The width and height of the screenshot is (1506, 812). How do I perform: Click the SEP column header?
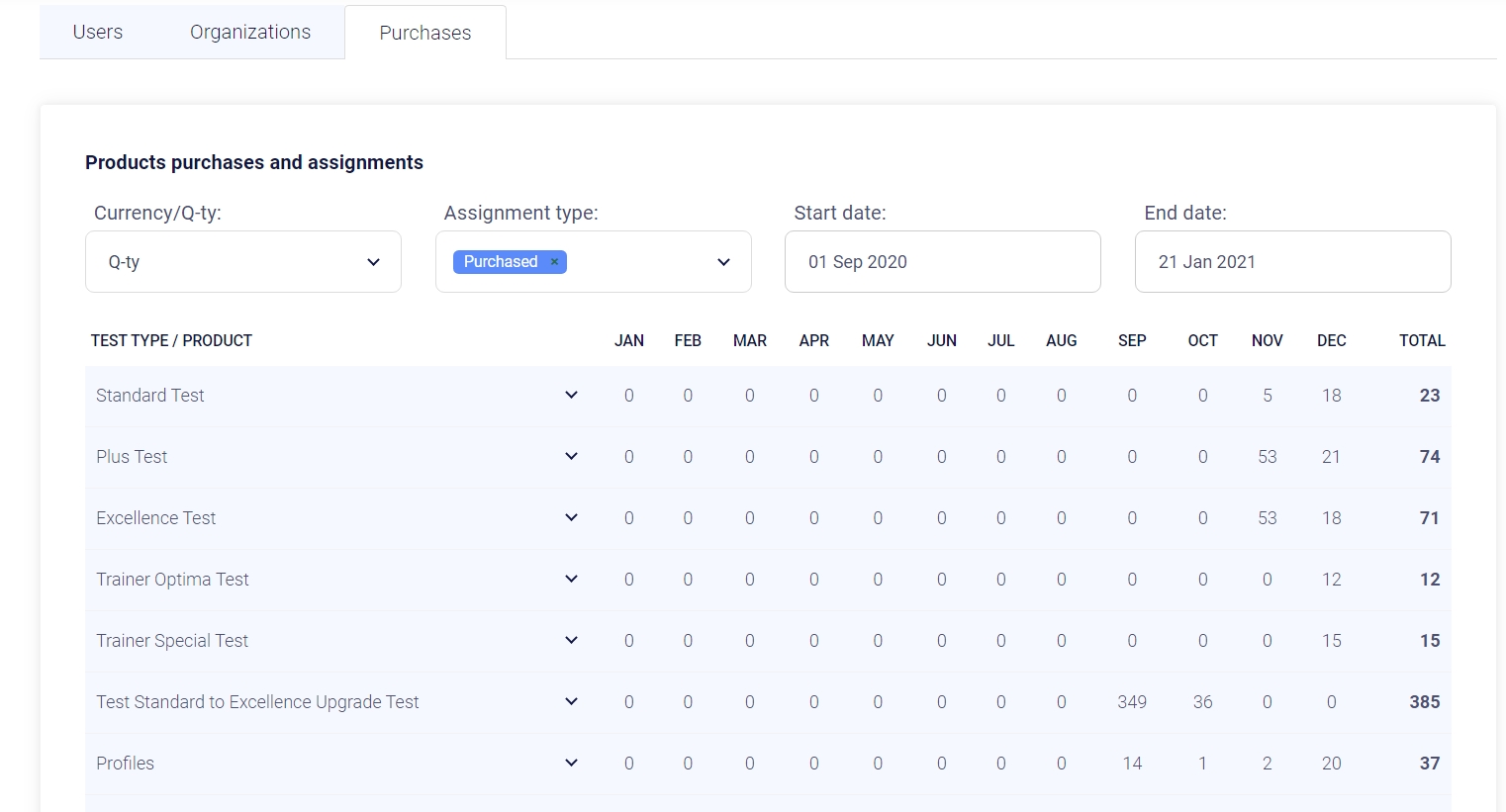(1132, 340)
